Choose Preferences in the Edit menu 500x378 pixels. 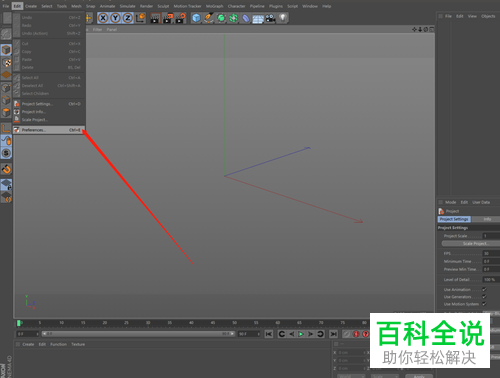pos(49,130)
